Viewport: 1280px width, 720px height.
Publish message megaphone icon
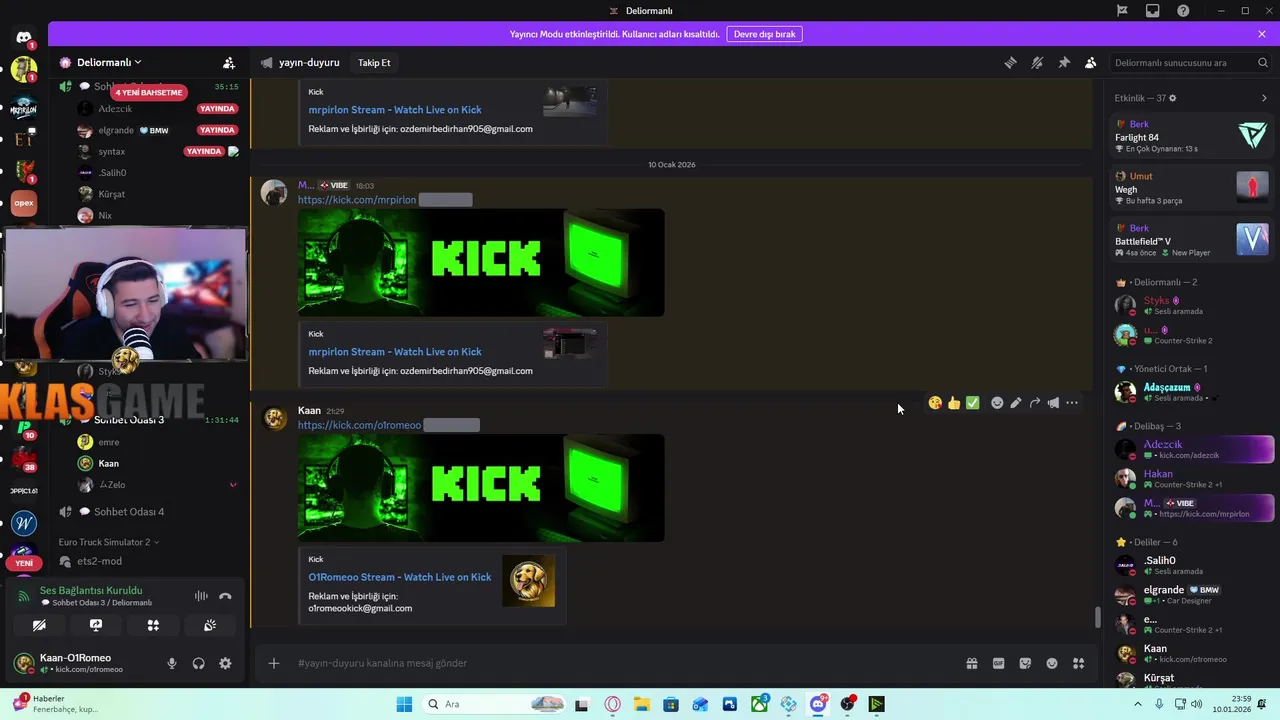[x=1053, y=403]
